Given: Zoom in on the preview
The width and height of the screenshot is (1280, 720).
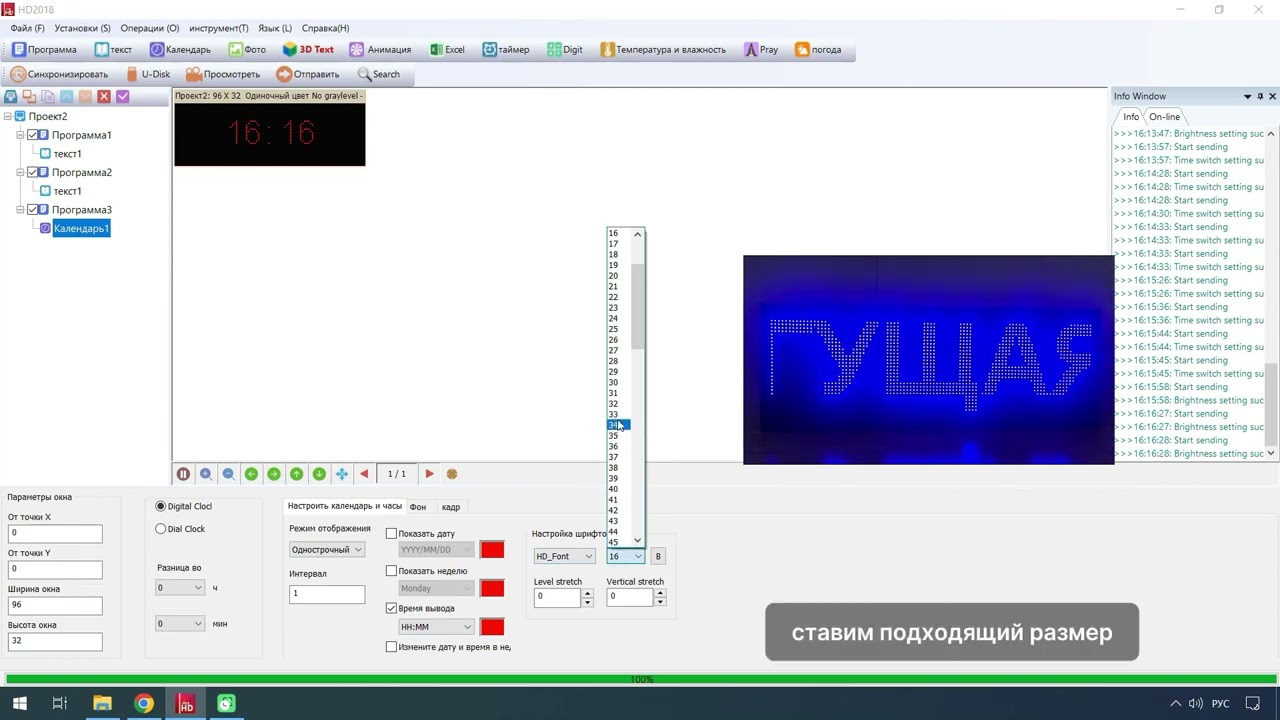Looking at the screenshot, I should 206,474.
